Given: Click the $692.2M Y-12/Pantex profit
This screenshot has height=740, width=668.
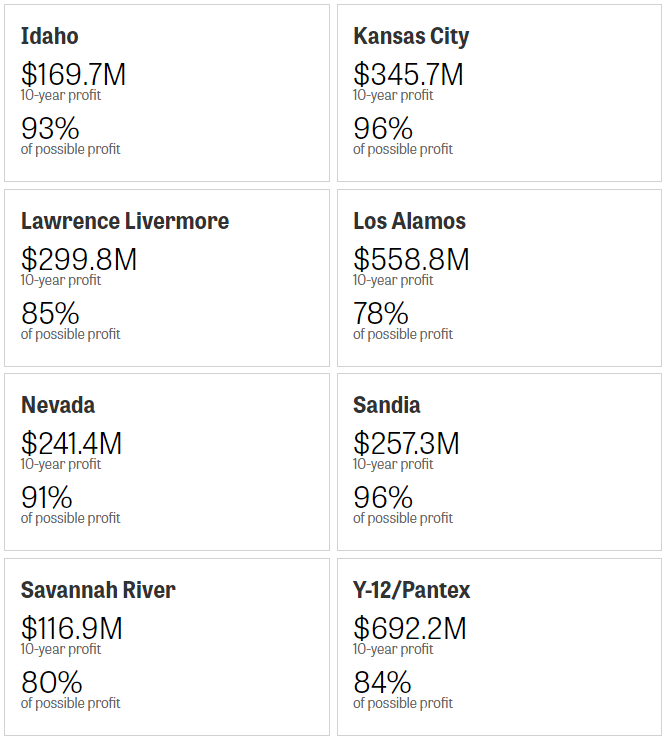Looking at the screenshot, I should pos(409,628).
